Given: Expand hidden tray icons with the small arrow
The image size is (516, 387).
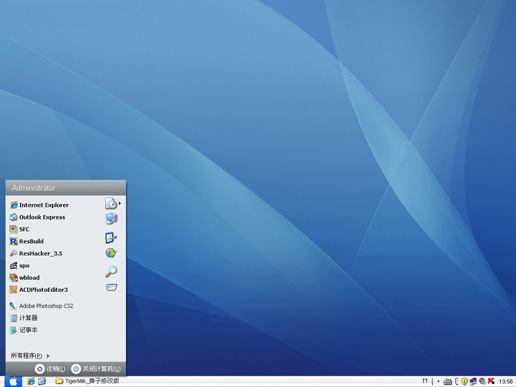Looking at the screenshot, I should click(x=438, y=381).
